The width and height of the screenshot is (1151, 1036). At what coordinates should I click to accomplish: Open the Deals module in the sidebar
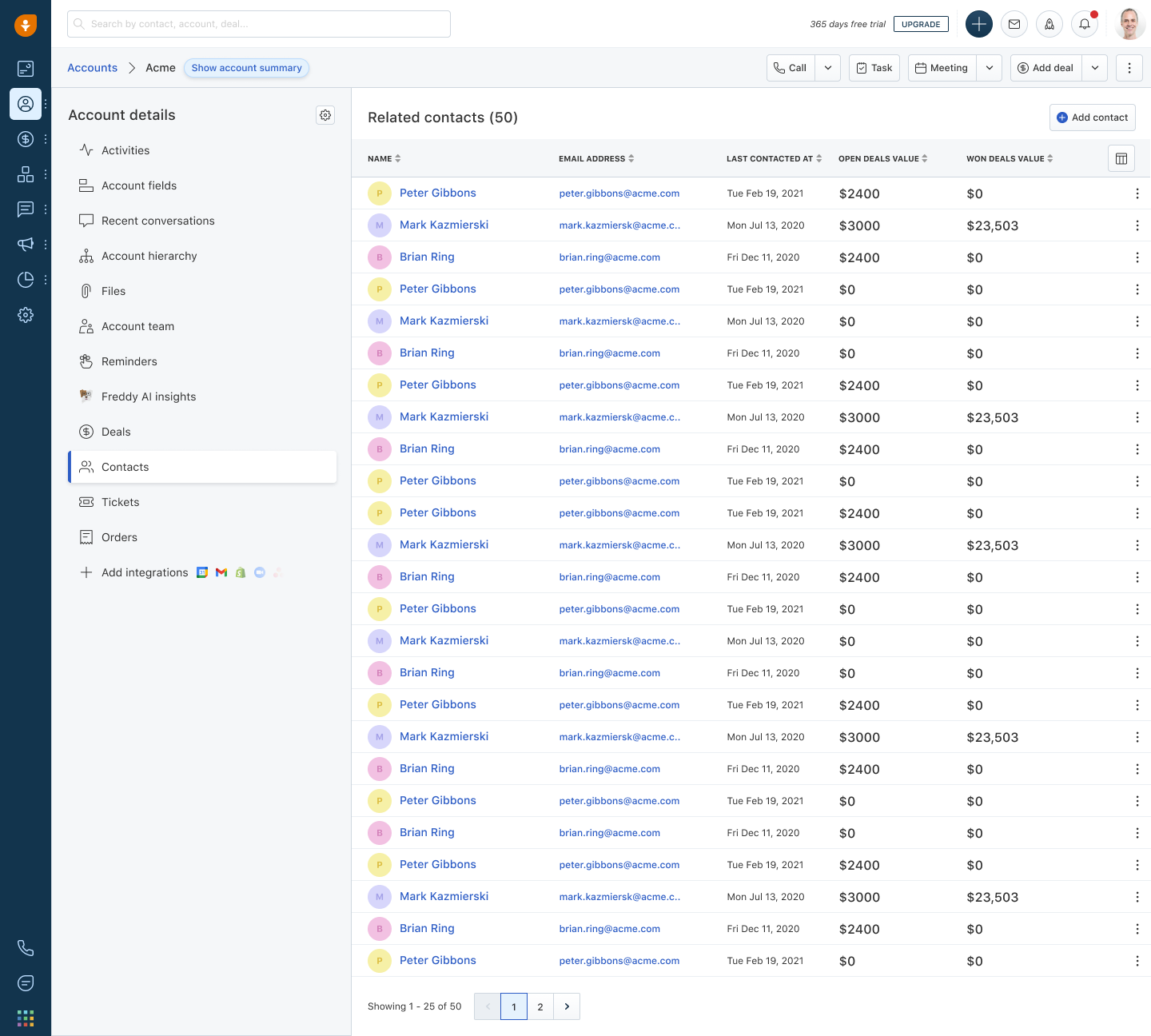click(x=25, y=138)
